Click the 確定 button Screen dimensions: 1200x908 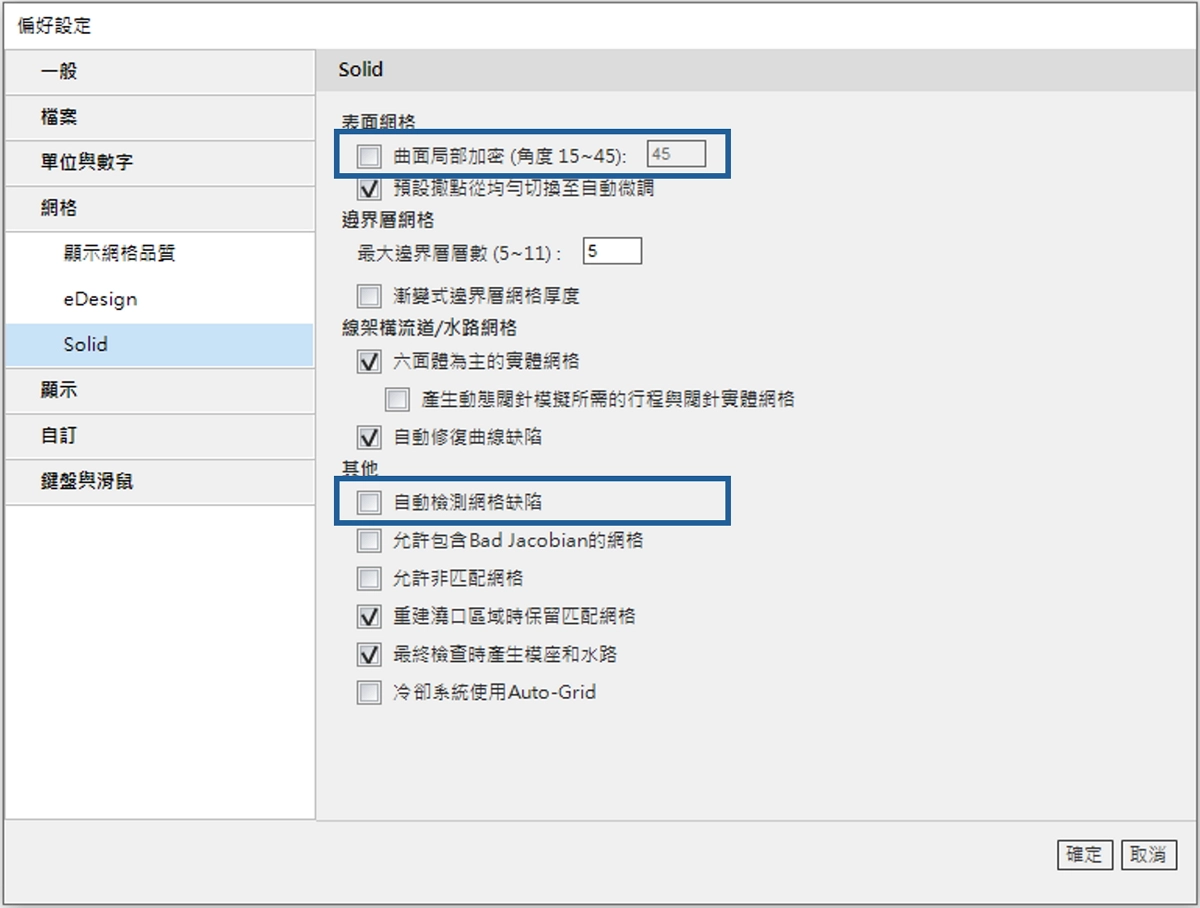tap(1084, 854)
